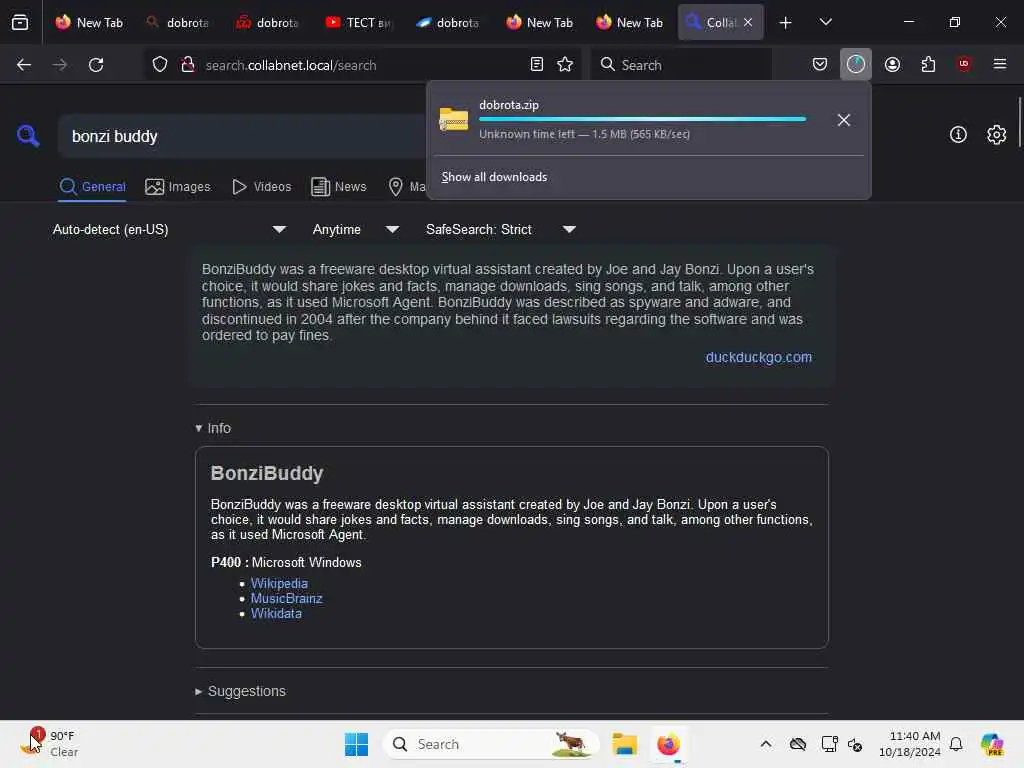Expand the Suggestions section
Screen dimensions: 1024x768
click(x=240, y=691)
